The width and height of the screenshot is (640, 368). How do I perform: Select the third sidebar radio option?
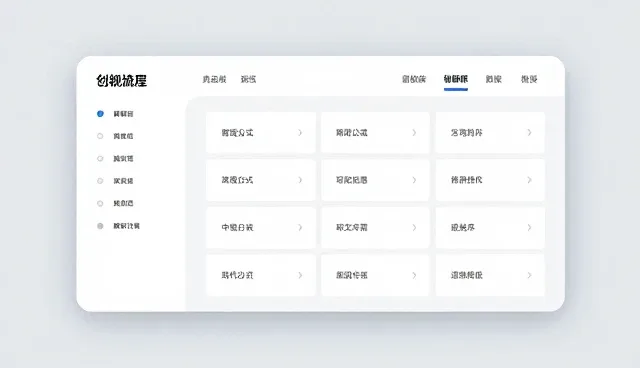[100, 159]
